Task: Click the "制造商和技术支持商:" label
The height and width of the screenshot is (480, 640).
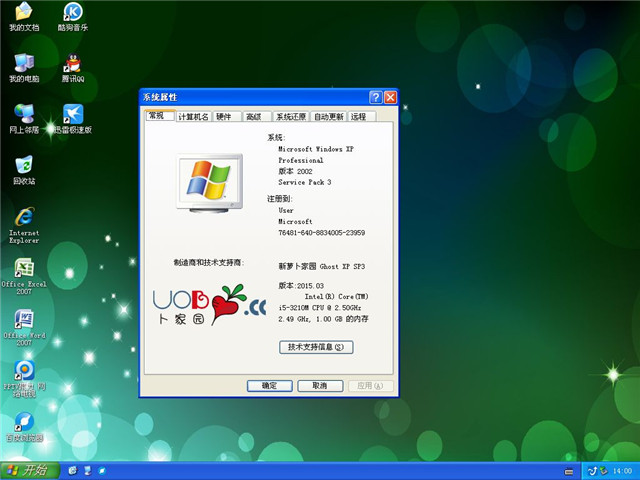Action: 209,263
